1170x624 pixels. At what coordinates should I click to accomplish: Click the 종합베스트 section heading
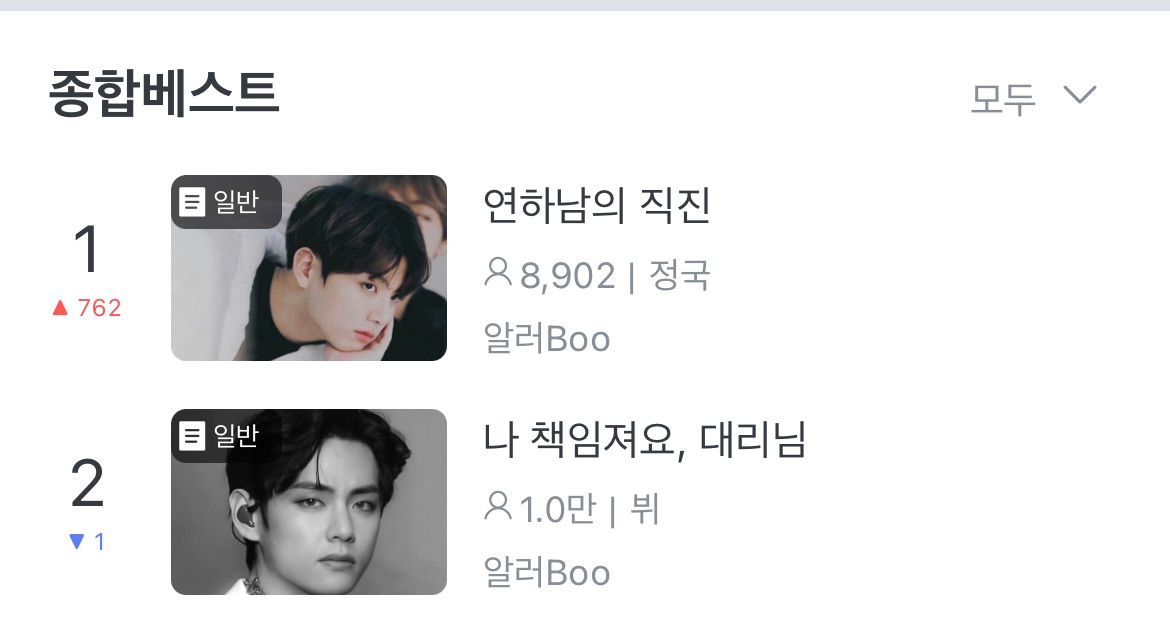pos(164,93)
